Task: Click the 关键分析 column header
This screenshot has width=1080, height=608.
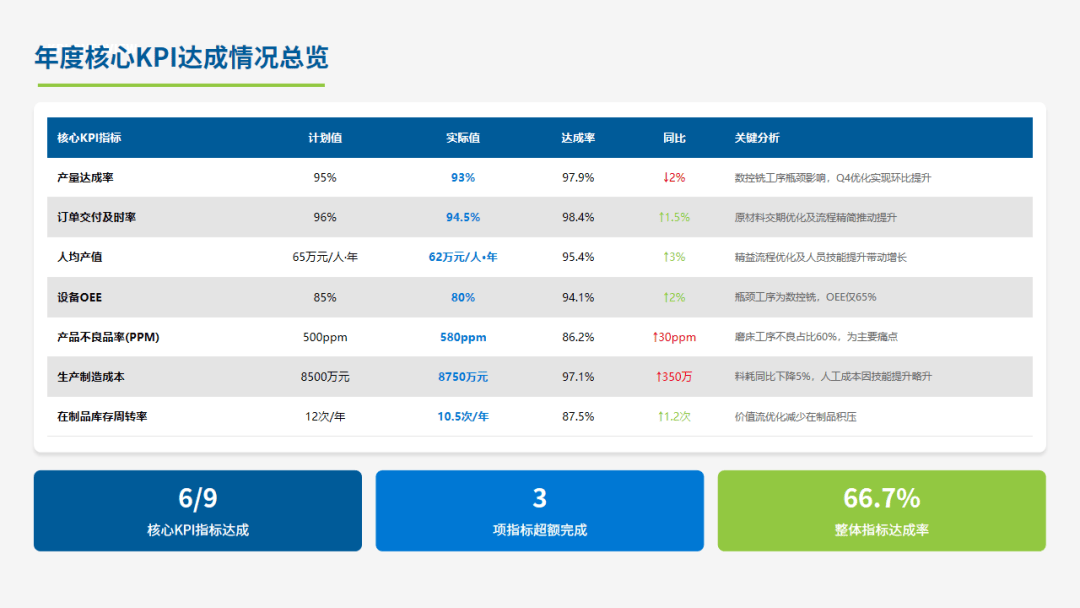Action: (757, 138)
